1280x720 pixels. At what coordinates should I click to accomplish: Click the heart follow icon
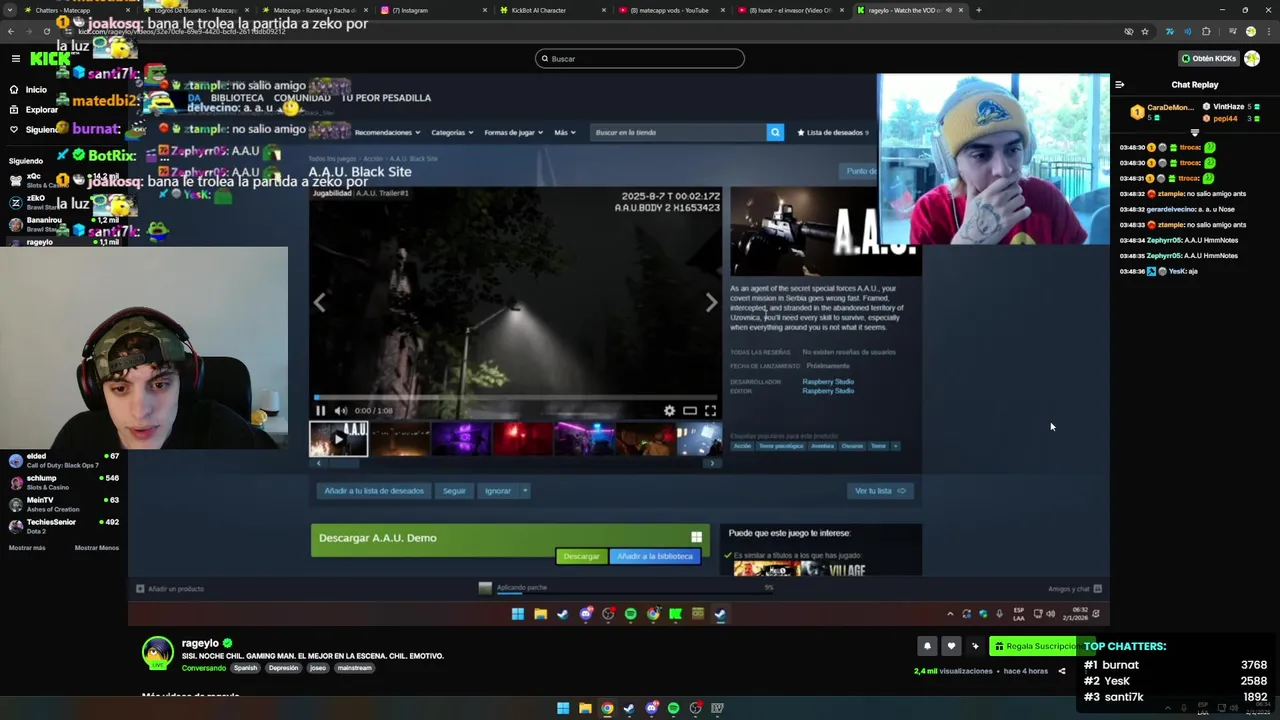point(951,646)
